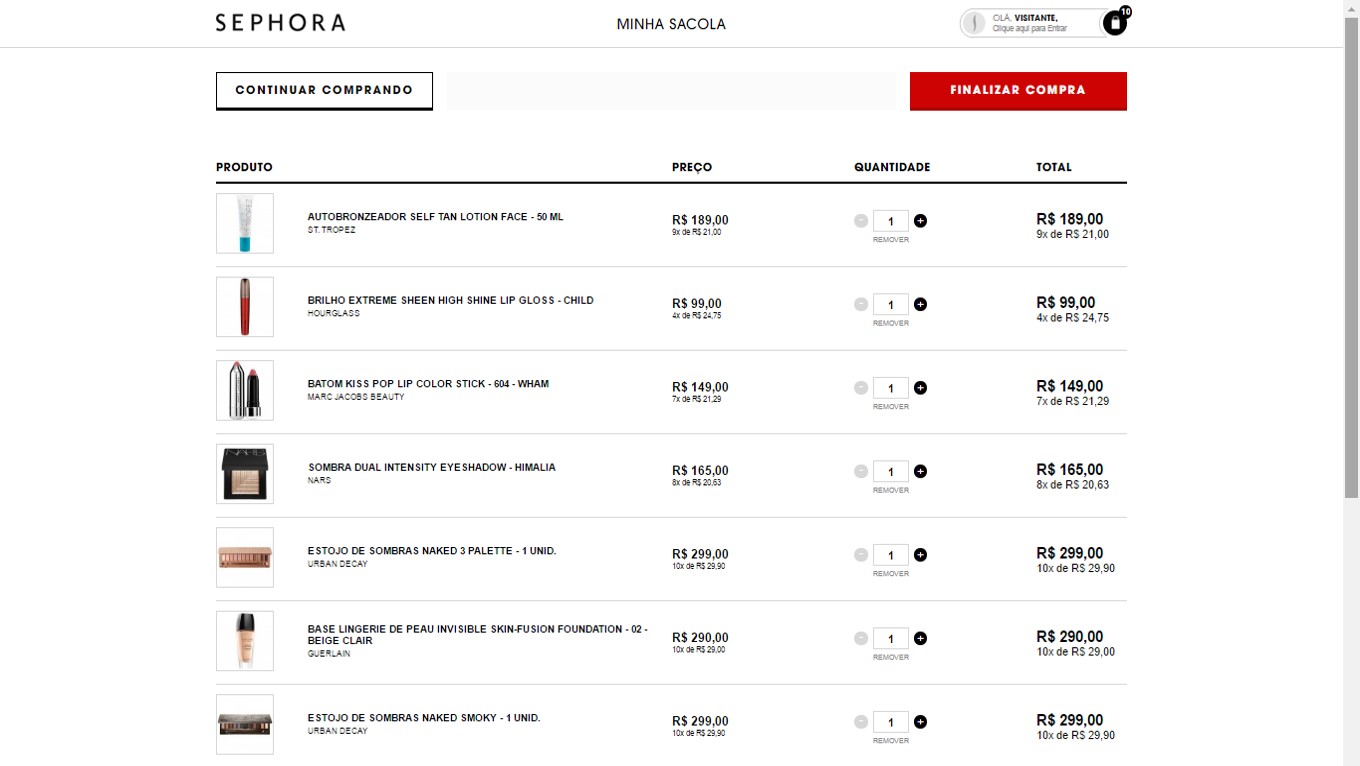Open 'Autobronzeador Self Tan Lotion Face - 50 ML' title
The height and width of the screenshot is (766, 1360).
point(435,217)
